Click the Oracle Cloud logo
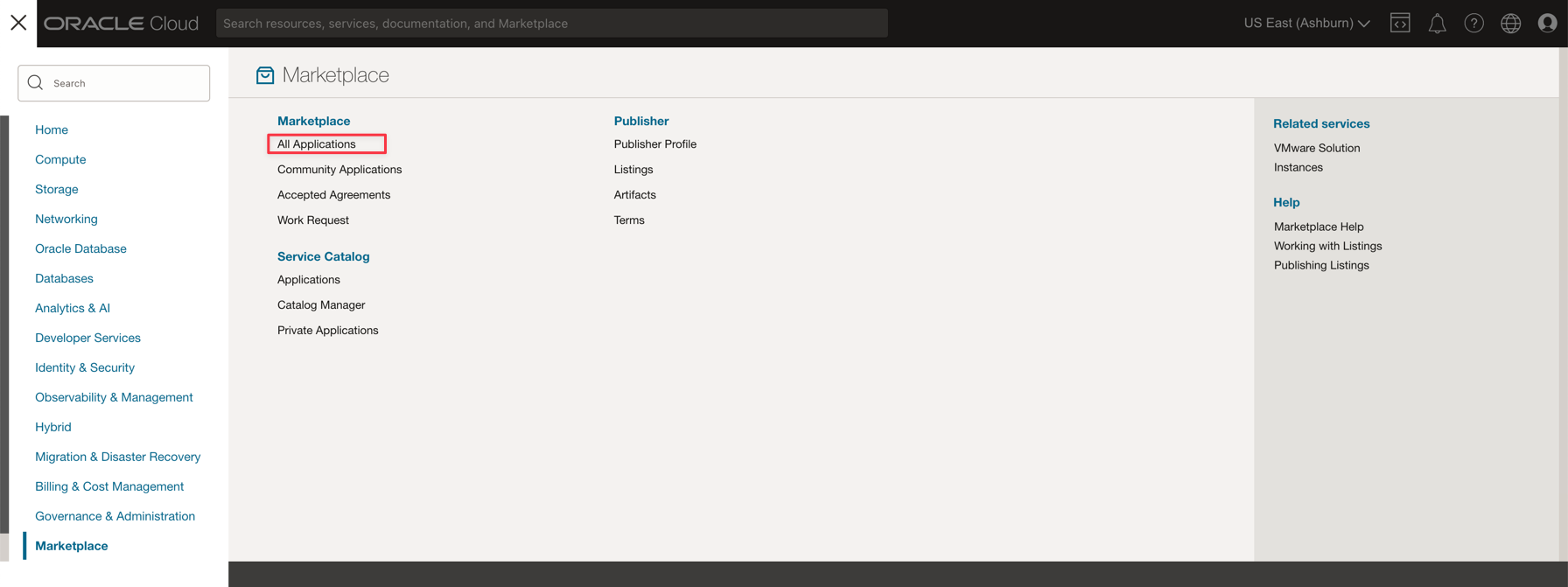Viewport: 1568px width, 587px height. 122,24
